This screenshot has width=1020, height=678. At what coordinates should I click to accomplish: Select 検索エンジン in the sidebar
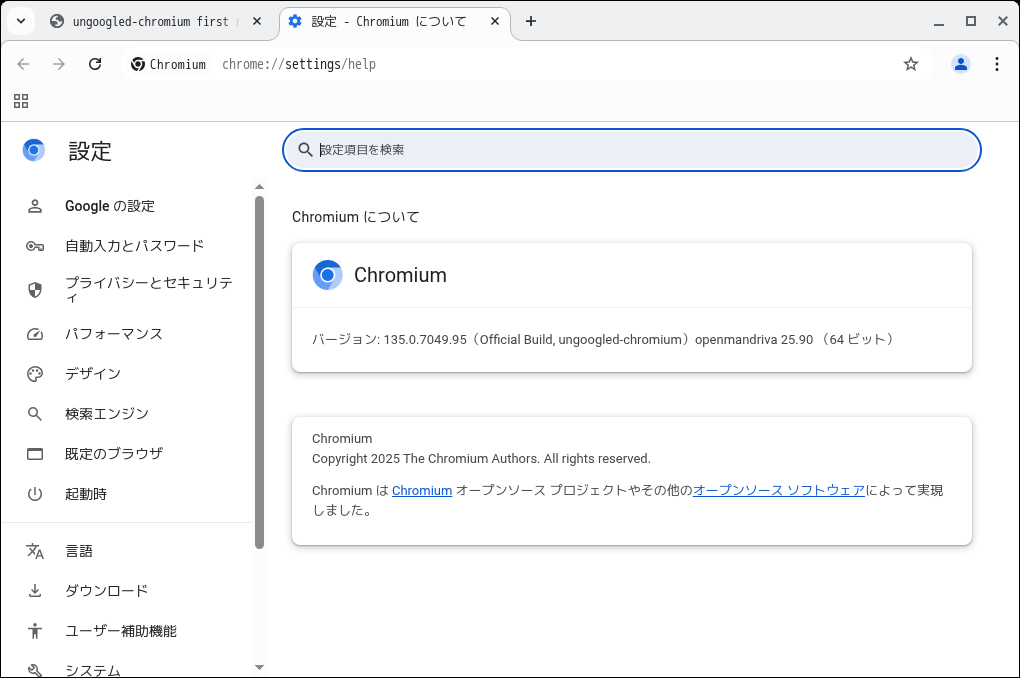[x=107, y=414]
